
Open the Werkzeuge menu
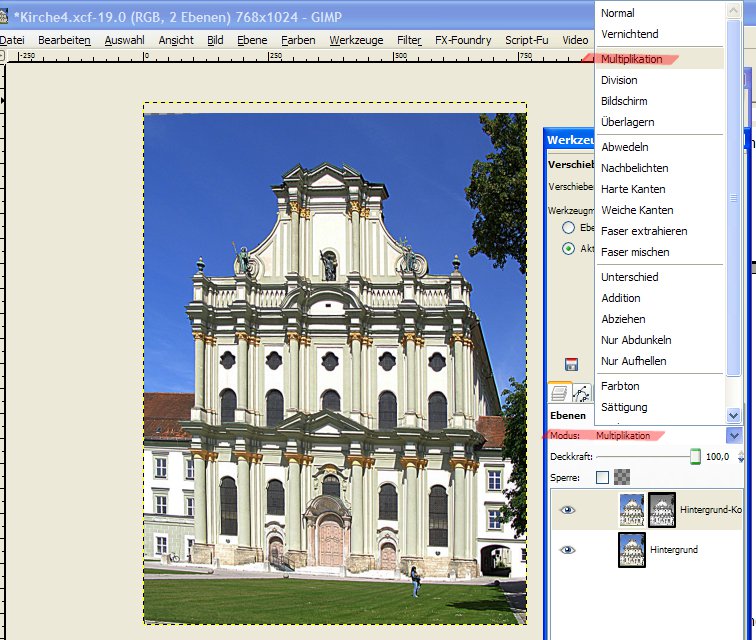[x=356, y=40]
